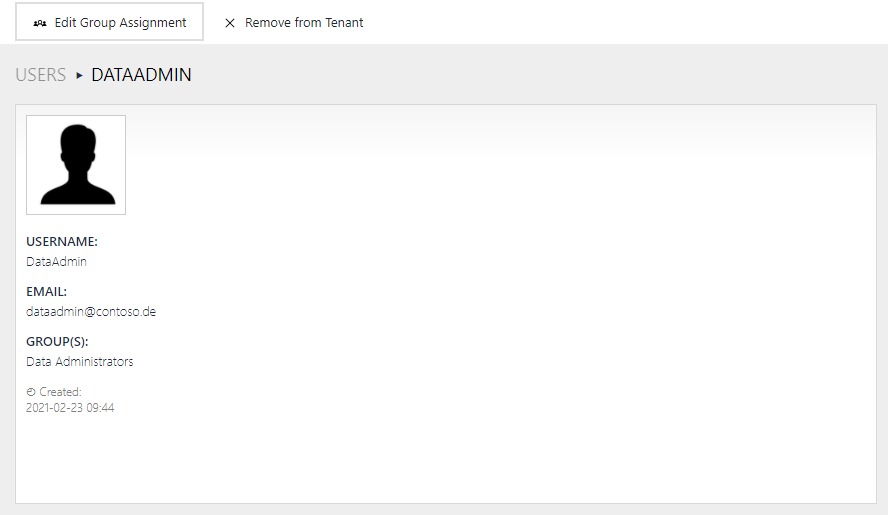Click the clock icon next to Created

(x=31, y=392)
